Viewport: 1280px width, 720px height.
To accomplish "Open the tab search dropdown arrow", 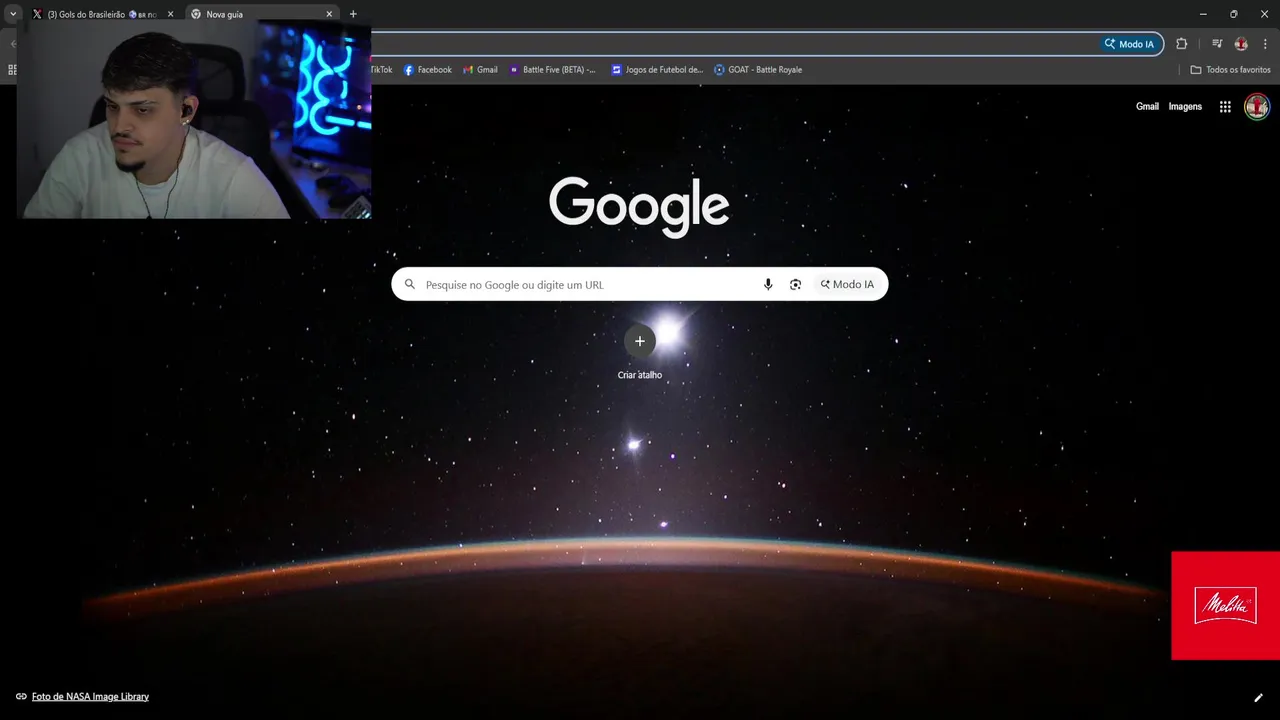I will (13, 14).
